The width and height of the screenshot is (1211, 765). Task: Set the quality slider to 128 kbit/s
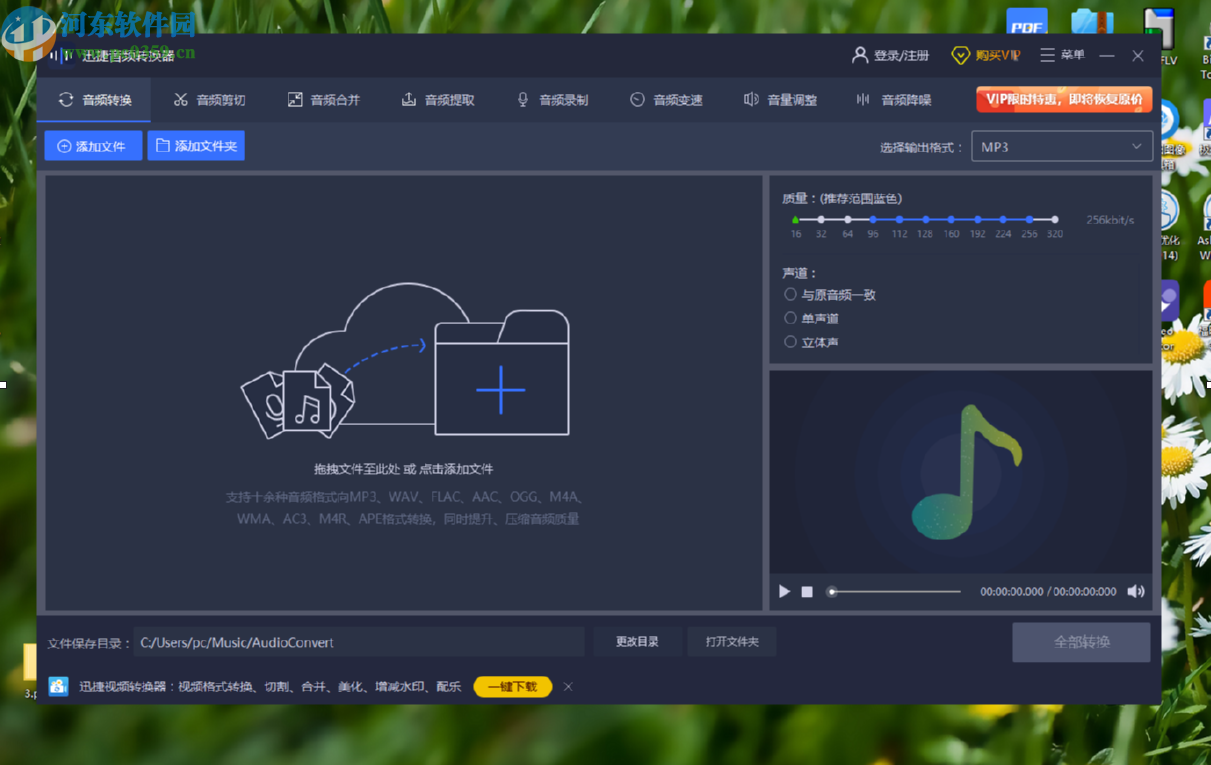[x=925, y=219]
